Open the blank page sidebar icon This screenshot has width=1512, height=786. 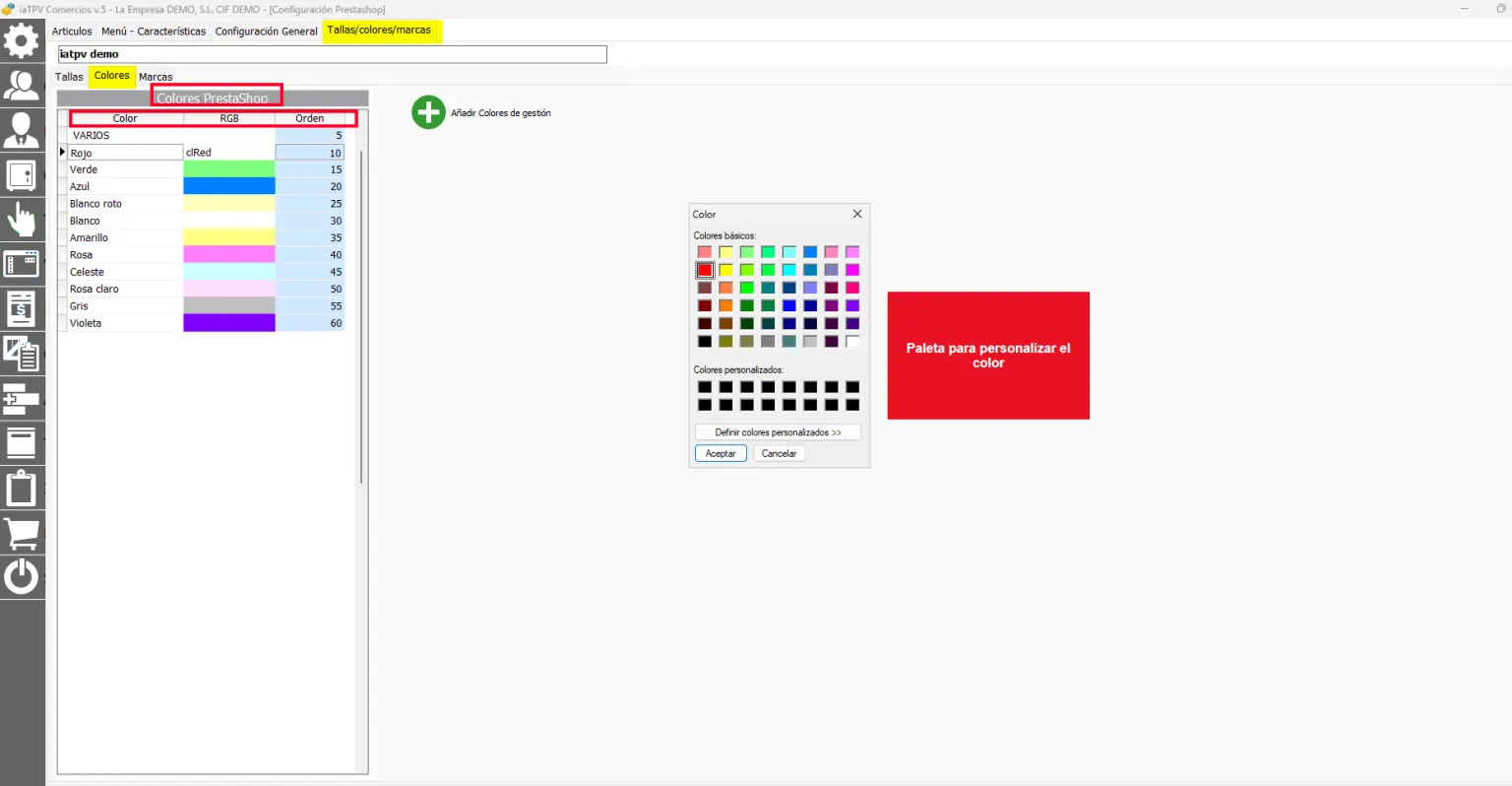[22, 443]
